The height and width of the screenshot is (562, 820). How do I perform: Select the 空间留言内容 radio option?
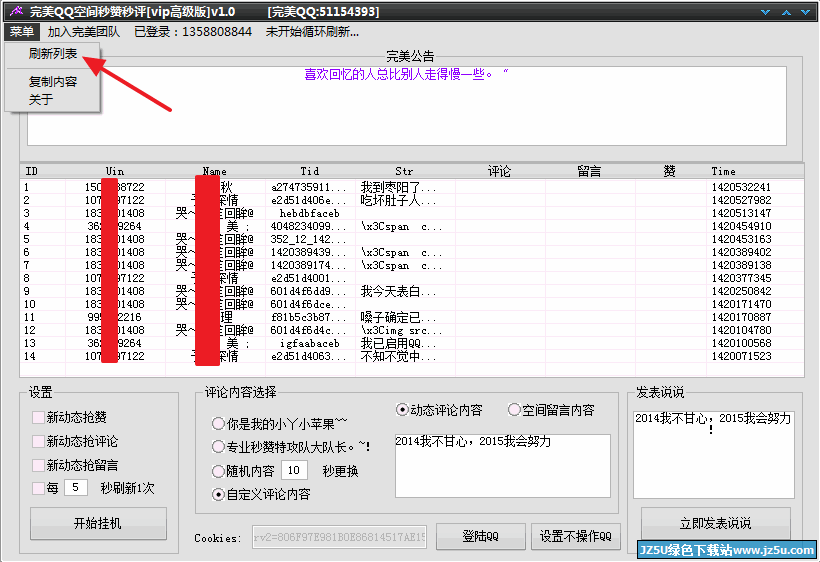[514, 410]
